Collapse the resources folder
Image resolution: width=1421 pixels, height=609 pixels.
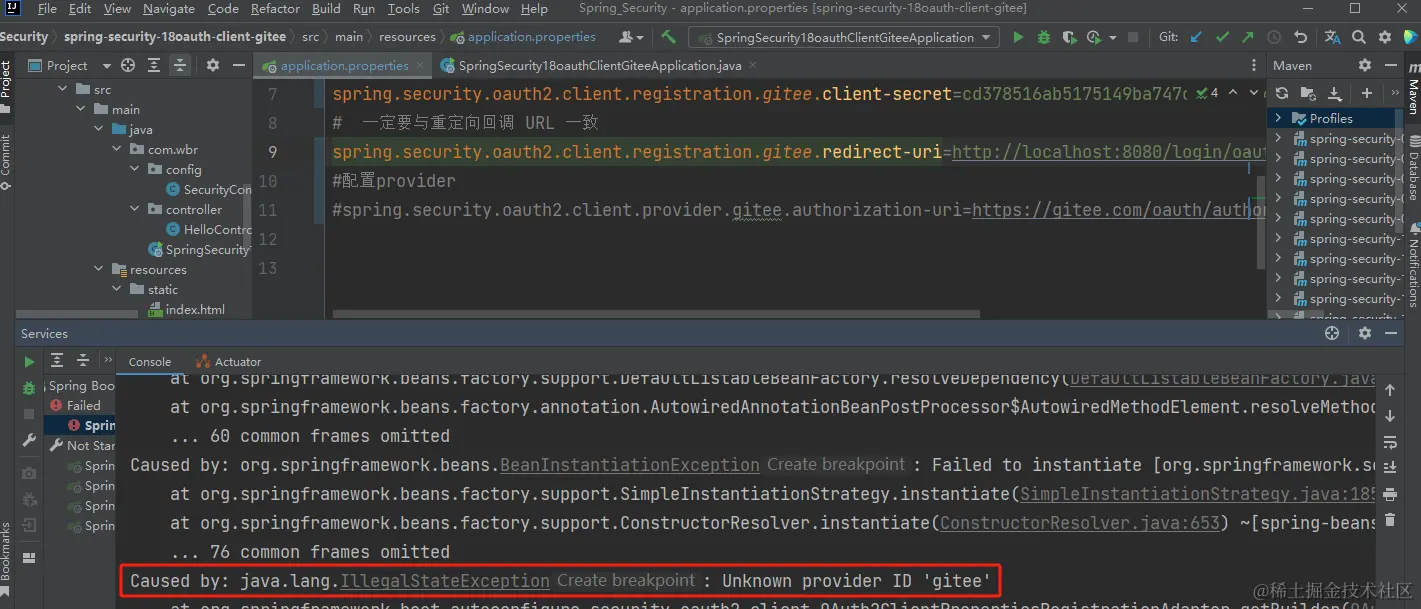[x=99, y=269]
